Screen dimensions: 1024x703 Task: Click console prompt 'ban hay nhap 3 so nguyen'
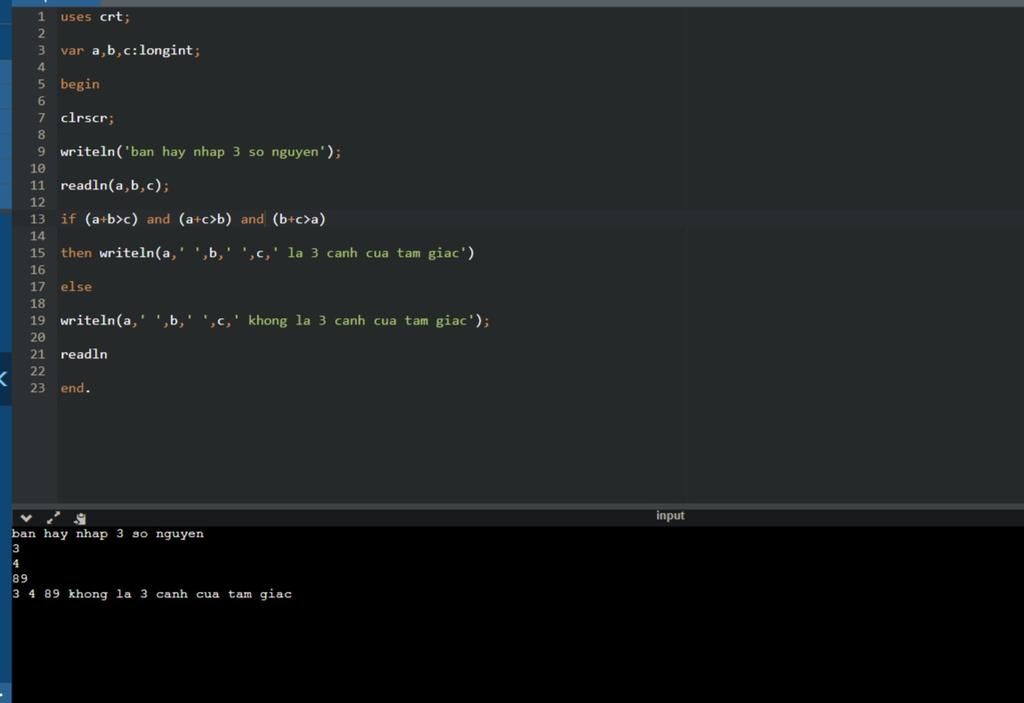click(108, 534)
